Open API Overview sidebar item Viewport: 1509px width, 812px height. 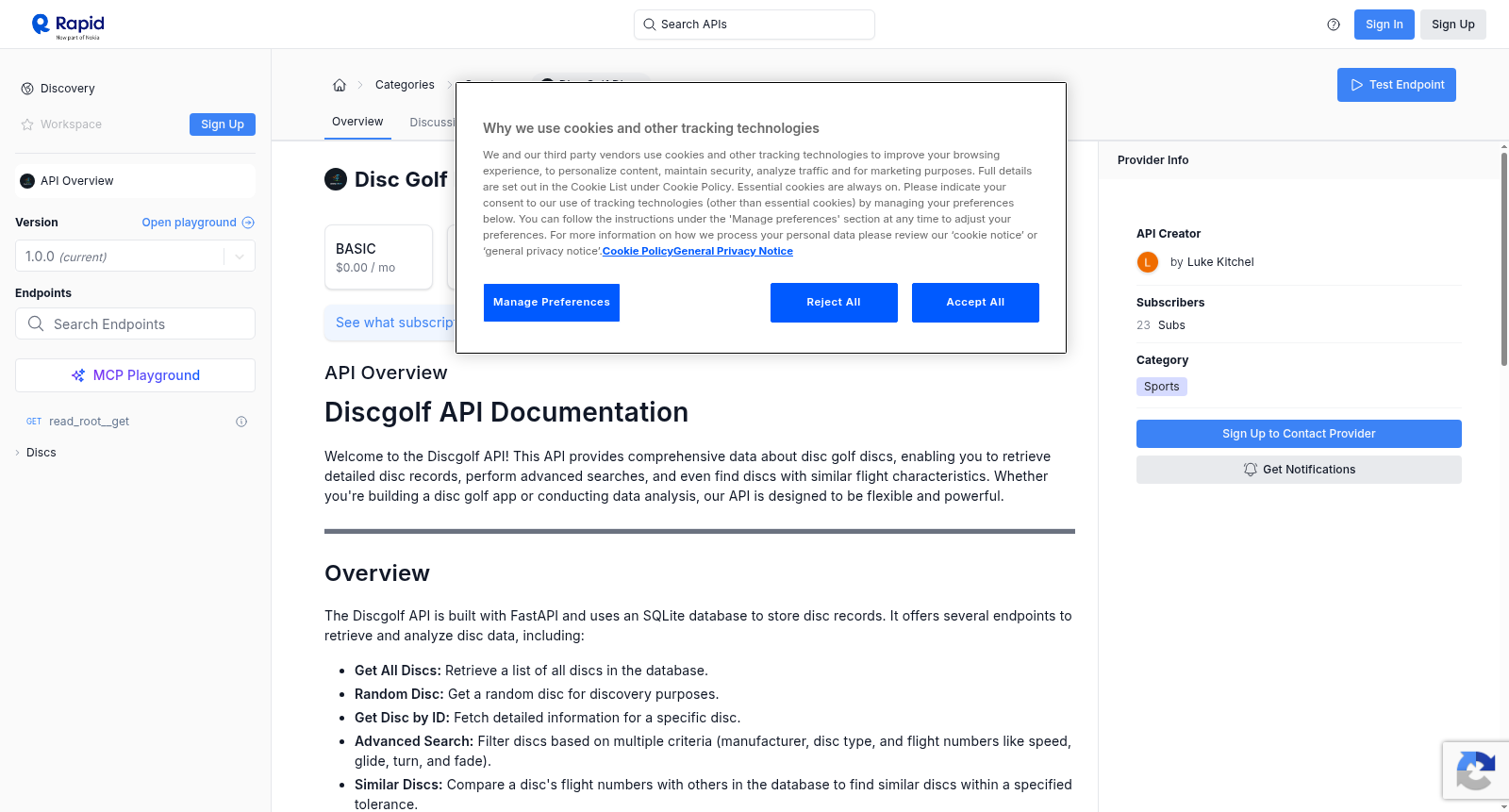[x=135, y=181]
